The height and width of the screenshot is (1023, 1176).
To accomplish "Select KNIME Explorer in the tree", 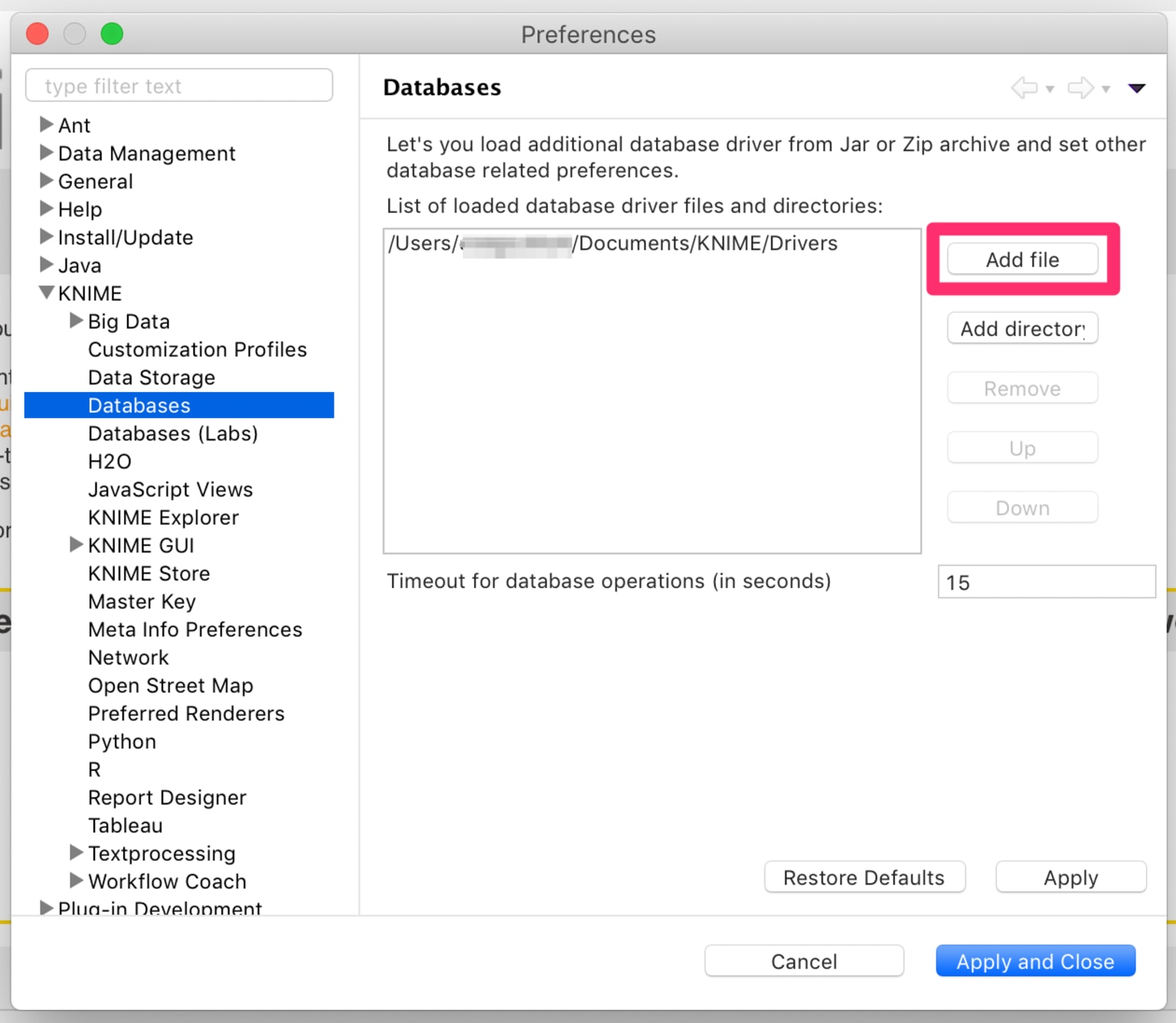I will (x=163, y=518).
